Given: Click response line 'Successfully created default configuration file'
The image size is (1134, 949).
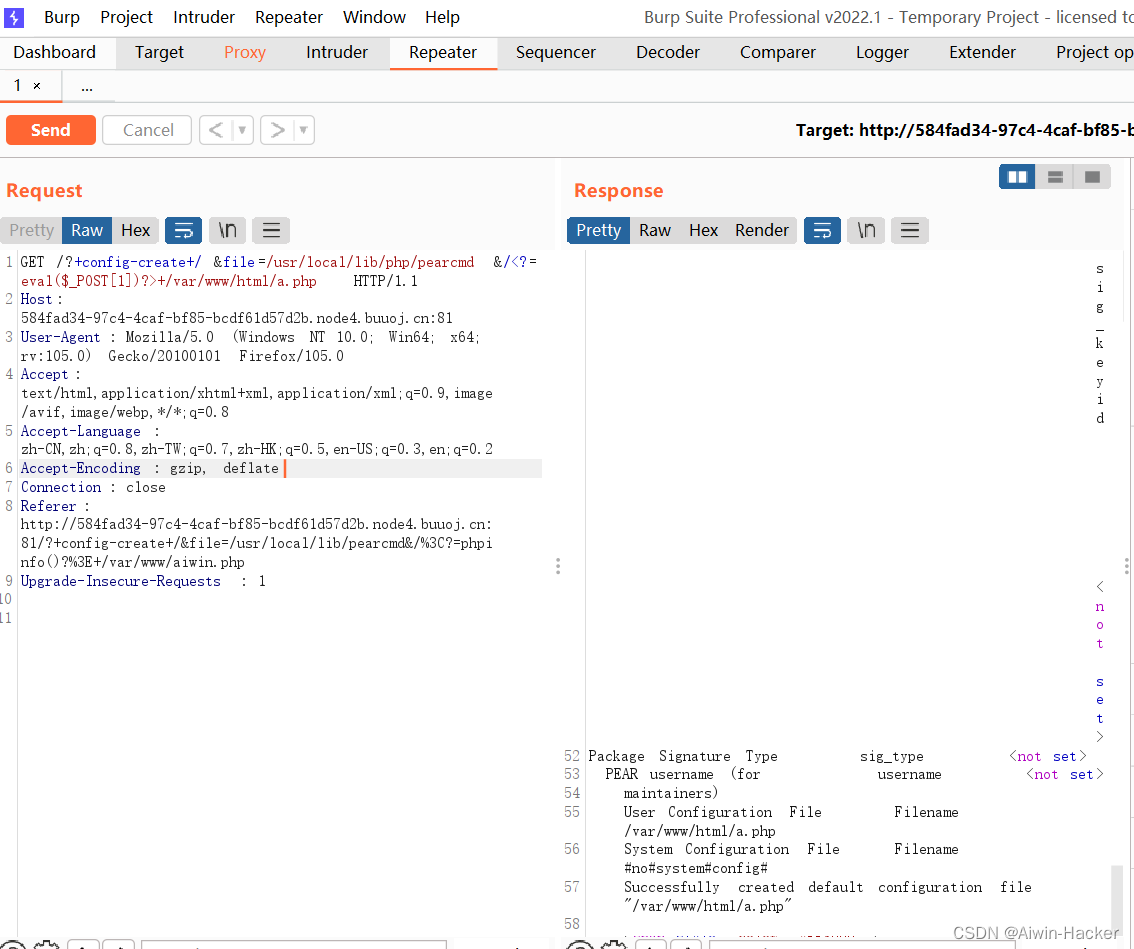Looking at the screenshot, I should pos(828,888).
